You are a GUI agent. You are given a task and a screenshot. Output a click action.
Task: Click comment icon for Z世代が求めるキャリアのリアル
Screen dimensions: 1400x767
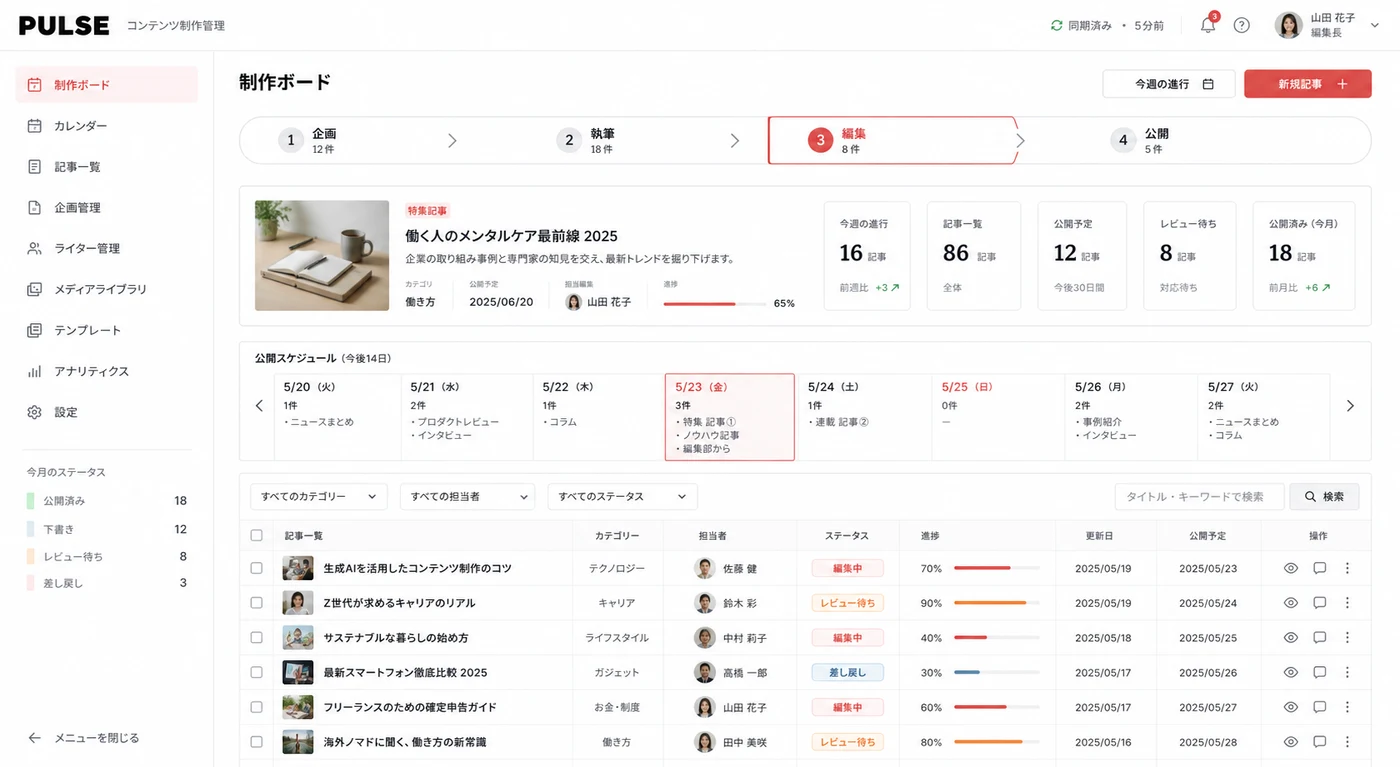coord(1319,603)
